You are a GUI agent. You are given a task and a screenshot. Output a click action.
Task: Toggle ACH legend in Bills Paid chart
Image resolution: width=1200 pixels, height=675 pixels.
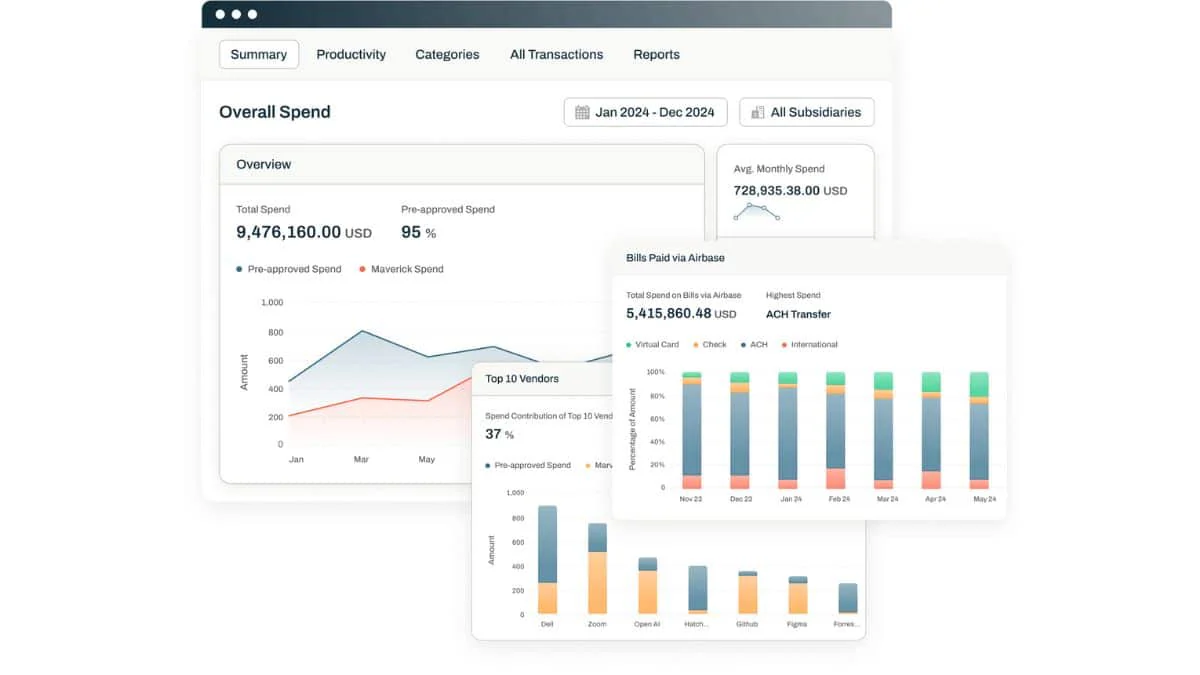click(754, 344)
